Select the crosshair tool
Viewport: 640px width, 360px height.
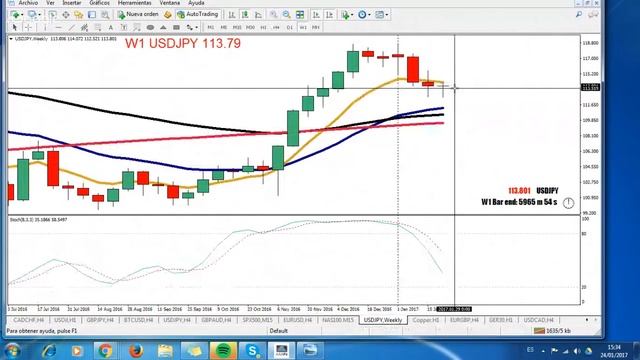pyautogui.click(x=28, y=27)
